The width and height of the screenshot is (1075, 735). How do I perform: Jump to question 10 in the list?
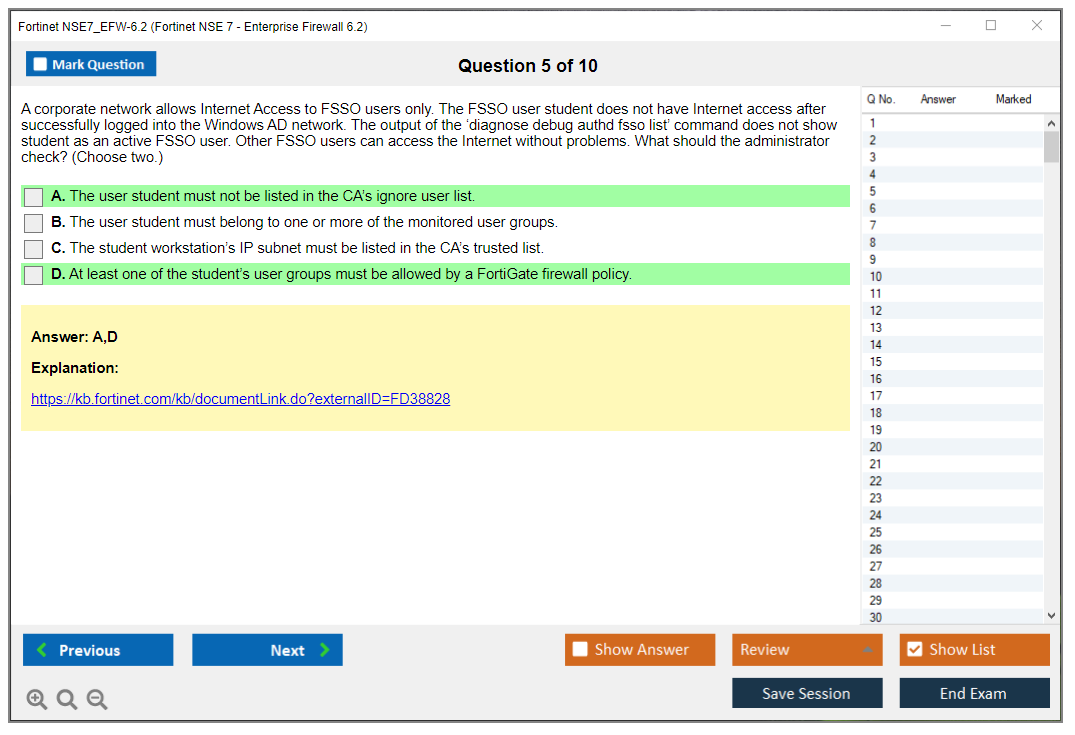[876, 277]
